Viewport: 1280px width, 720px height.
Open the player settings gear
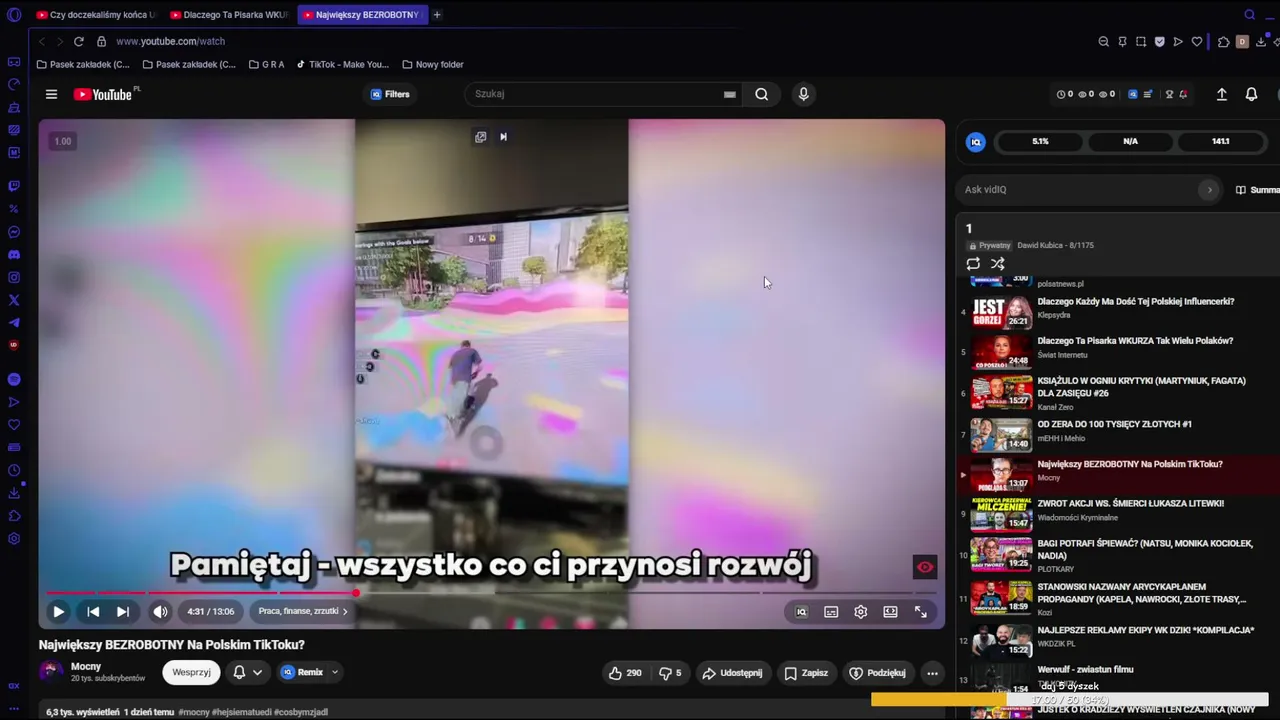point(861,612)
